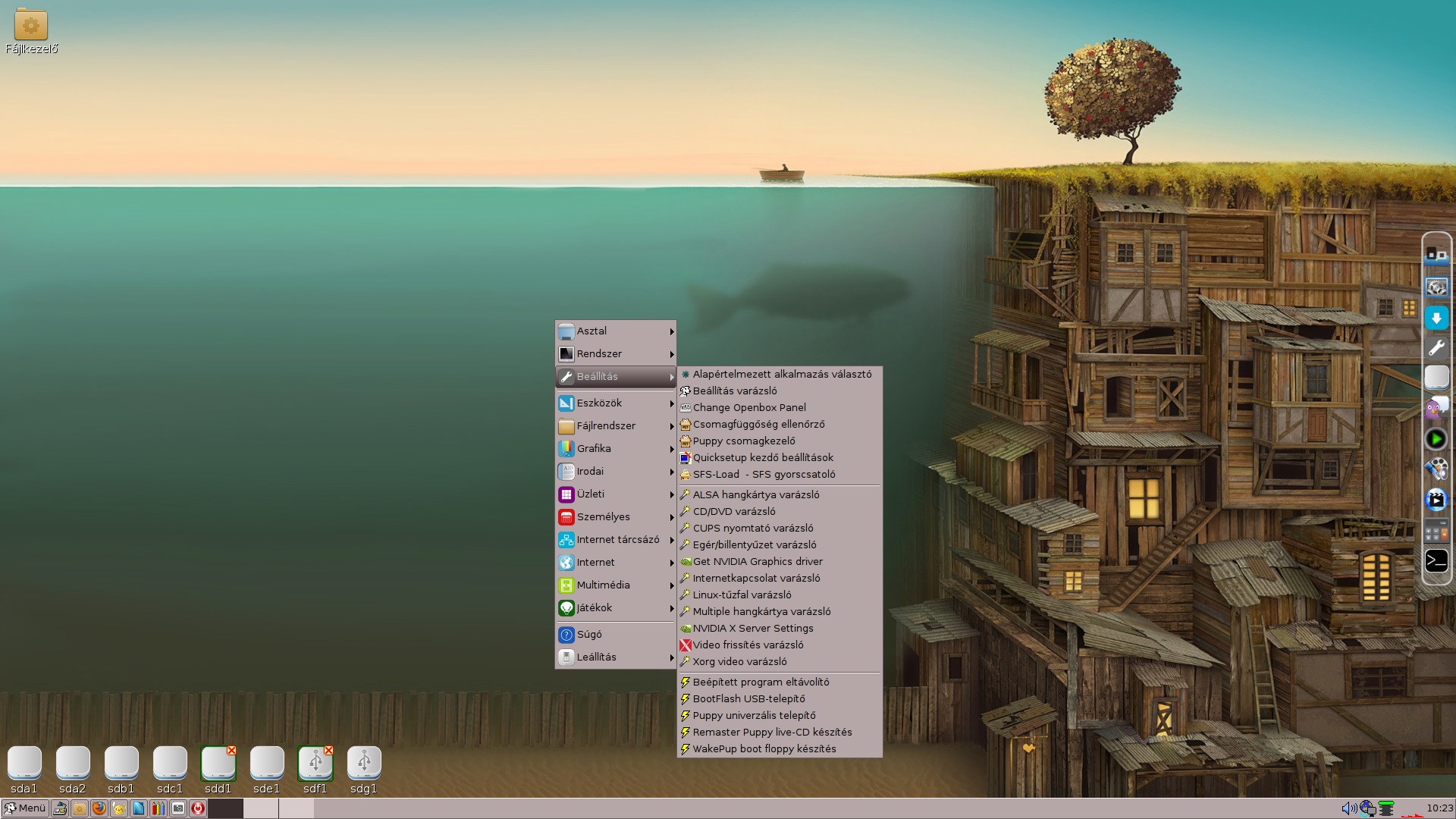
Task: Open the Játékok menu category
Action: click(x=616, y=608)
